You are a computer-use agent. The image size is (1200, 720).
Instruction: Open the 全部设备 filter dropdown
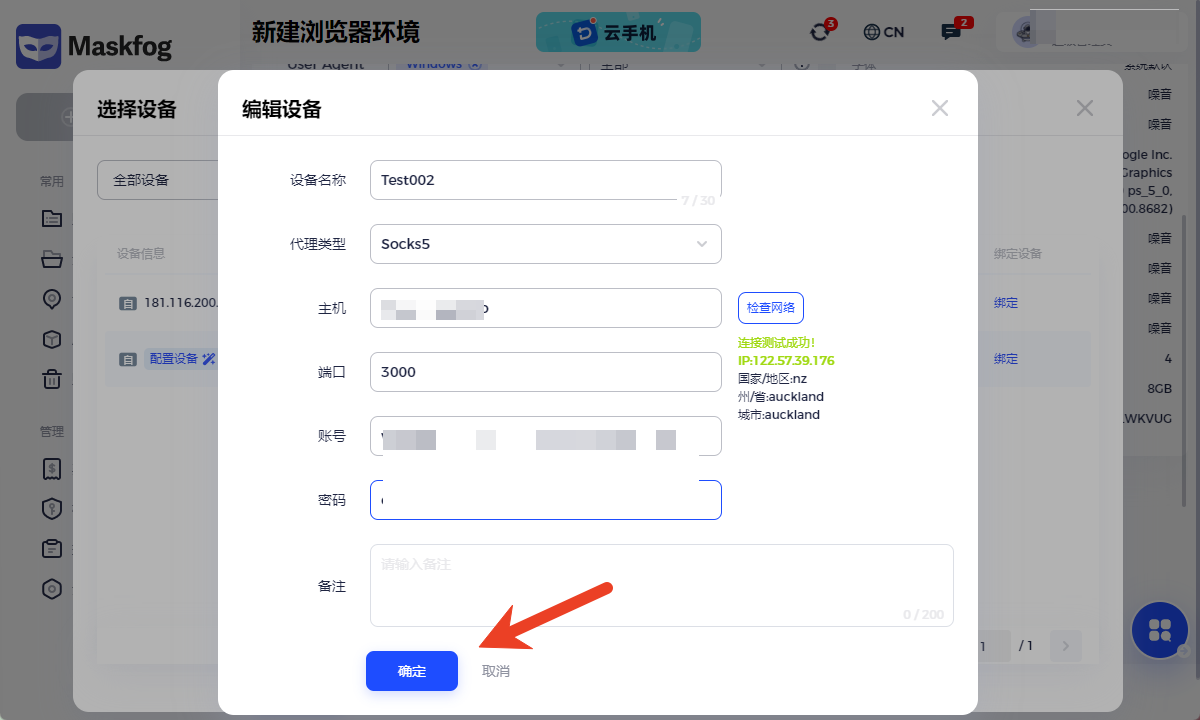158,180
